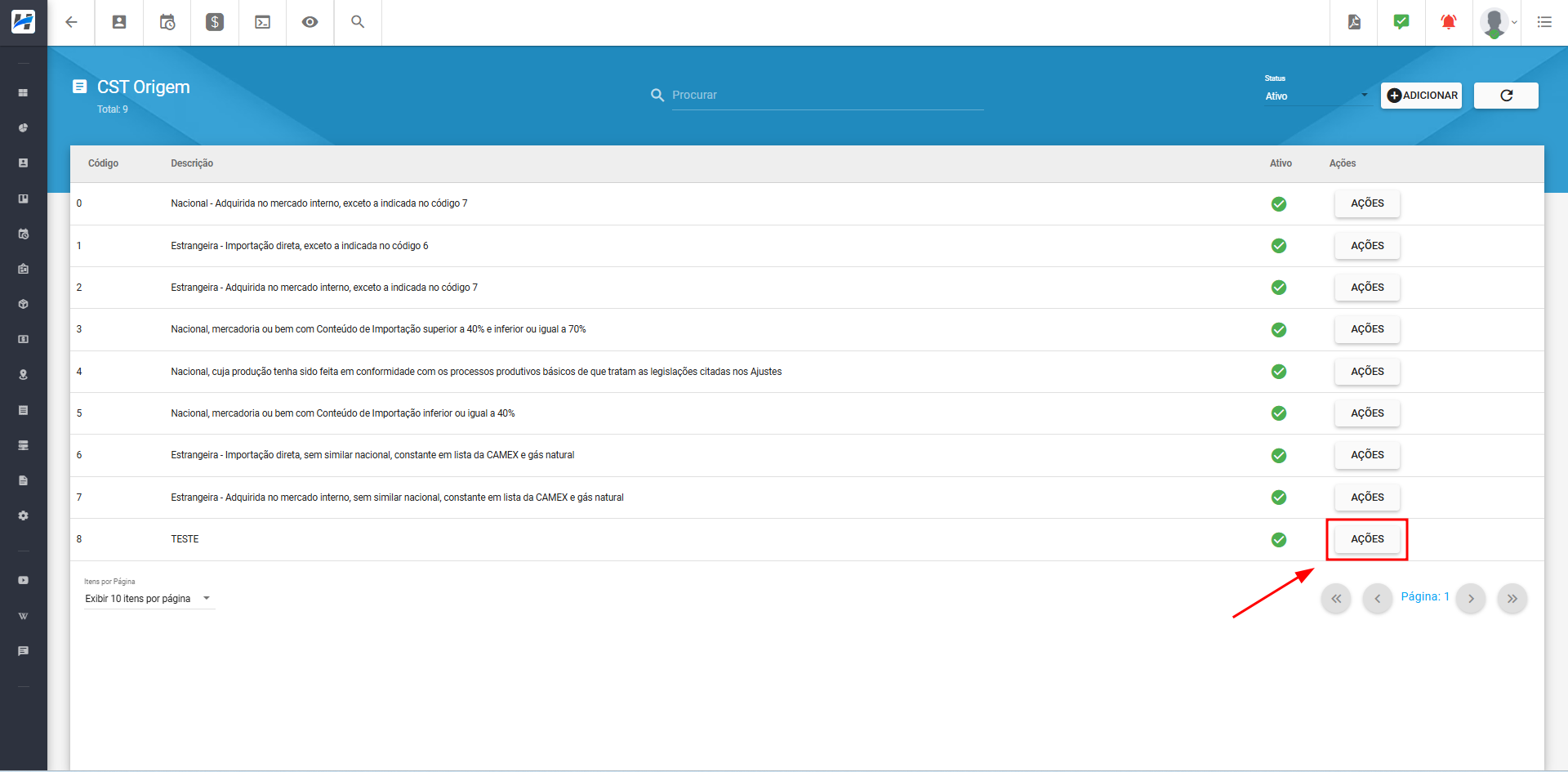Open the badge briefcase icon in sidebar
Screen dimensions: 1568x772
click(x=23, y=269)
